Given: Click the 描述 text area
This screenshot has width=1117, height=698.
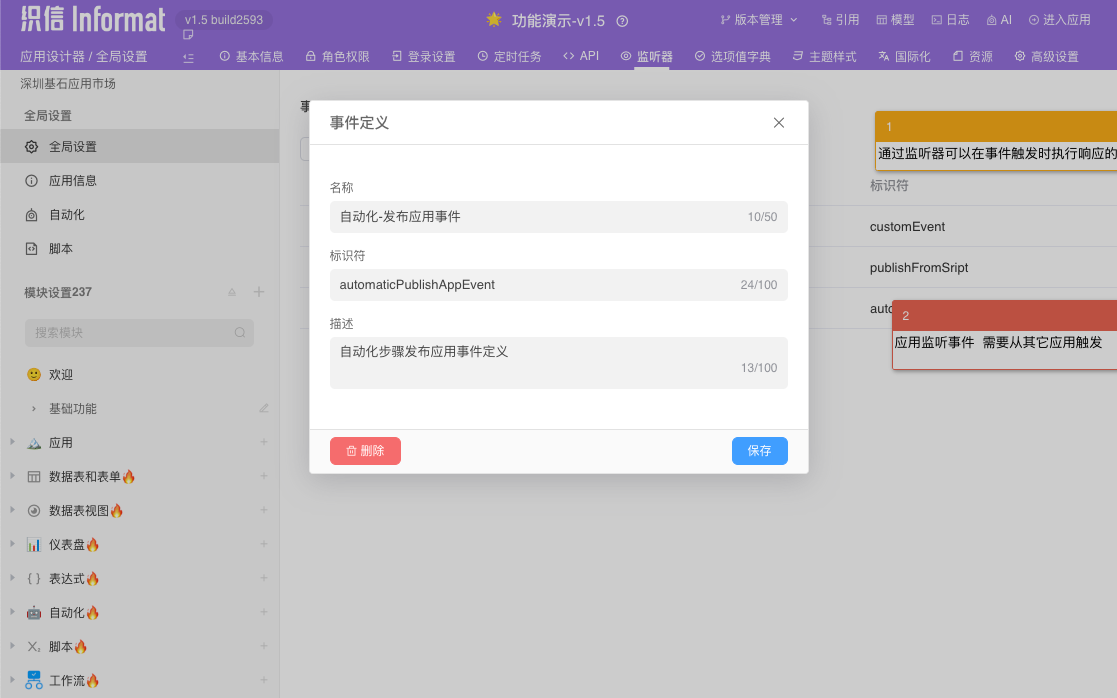Looking at the screenshot, I should pyautogui.click(x=540, y=361).
